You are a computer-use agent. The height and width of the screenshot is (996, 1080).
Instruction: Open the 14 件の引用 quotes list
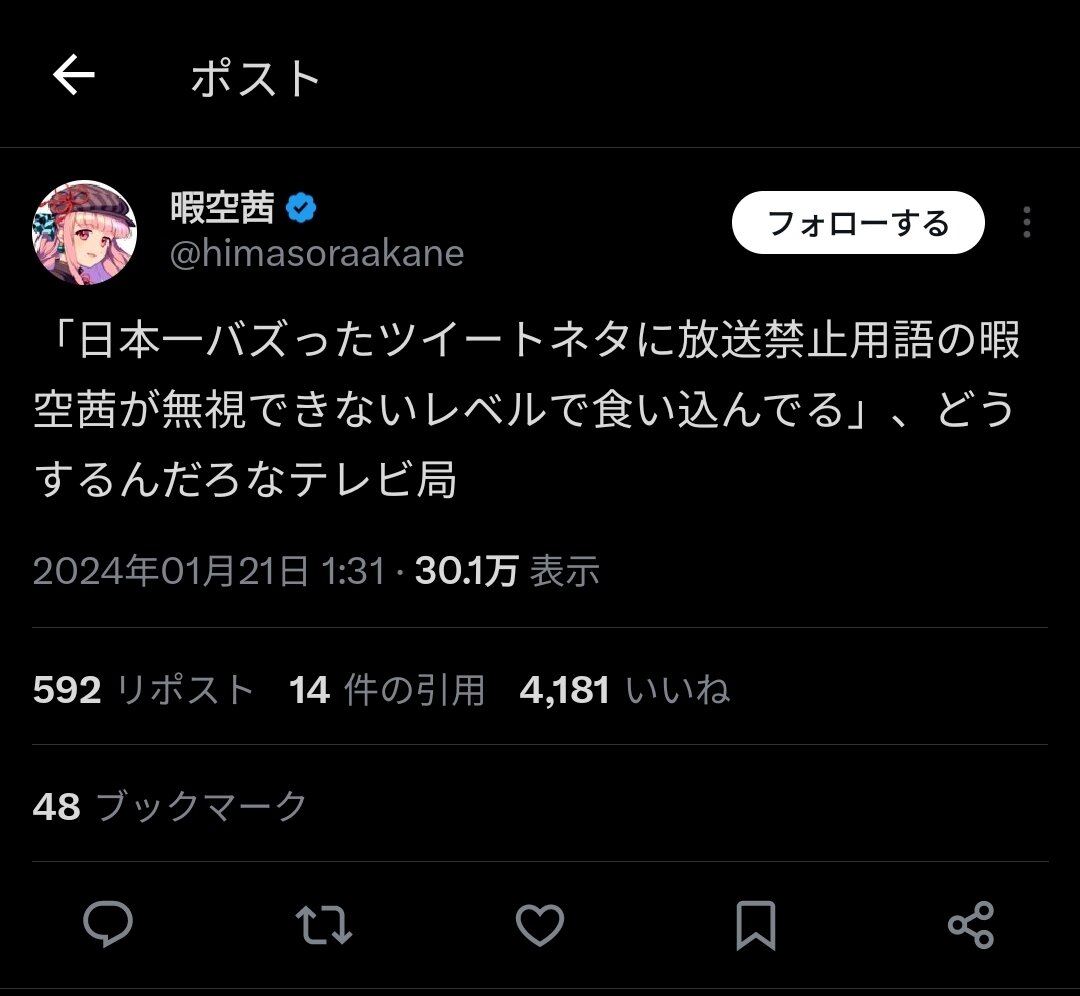386,690
